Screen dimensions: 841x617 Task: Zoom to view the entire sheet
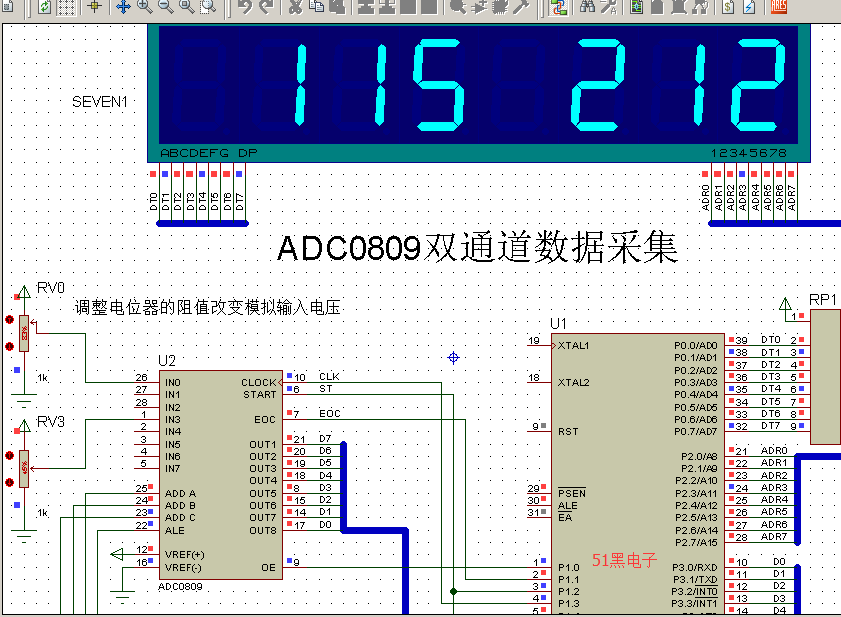click(x=187, y=7)
